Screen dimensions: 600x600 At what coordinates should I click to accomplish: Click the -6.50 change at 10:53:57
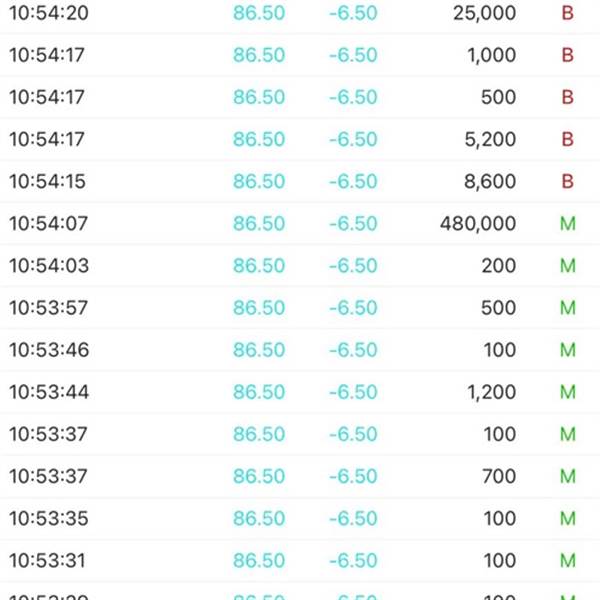pyautogui.click(x=353, y=308)
